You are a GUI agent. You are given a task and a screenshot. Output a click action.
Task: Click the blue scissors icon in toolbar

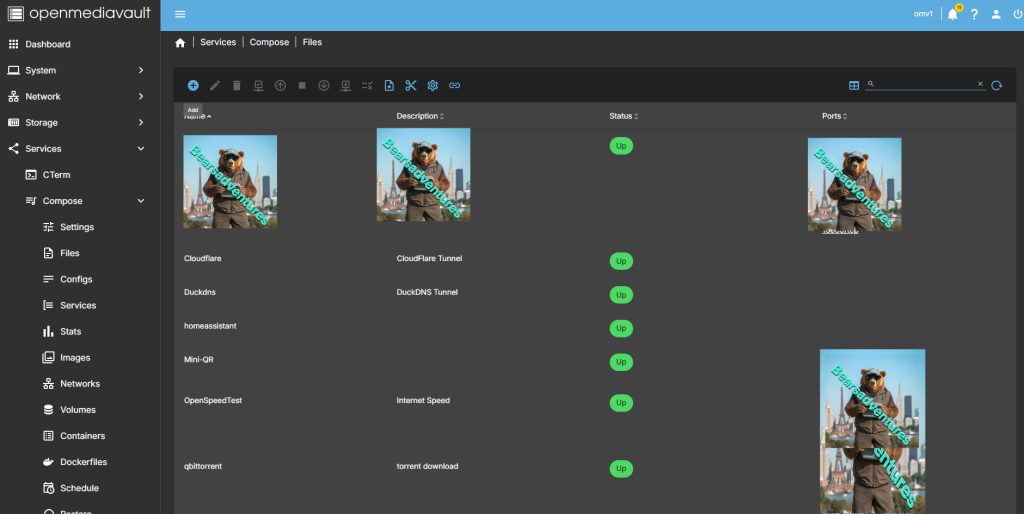tap(411, 86)
